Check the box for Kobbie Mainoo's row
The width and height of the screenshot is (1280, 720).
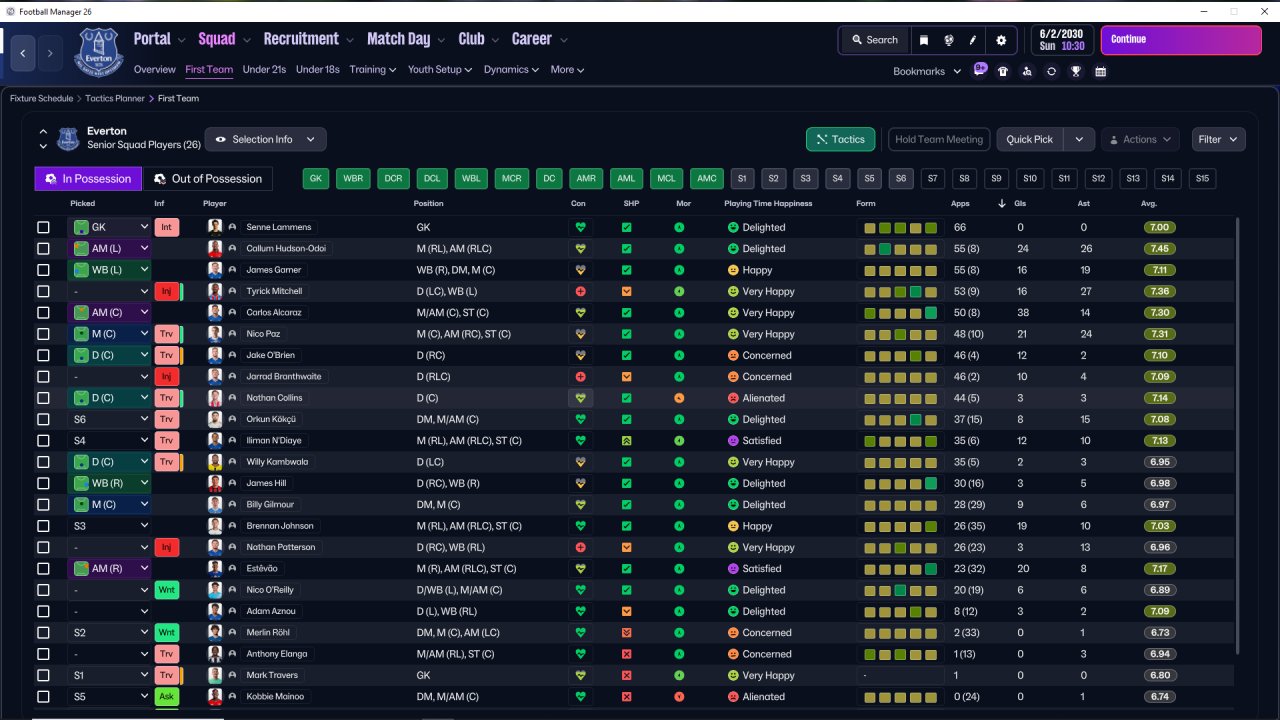pyautogui.click(x=43, y=697)
